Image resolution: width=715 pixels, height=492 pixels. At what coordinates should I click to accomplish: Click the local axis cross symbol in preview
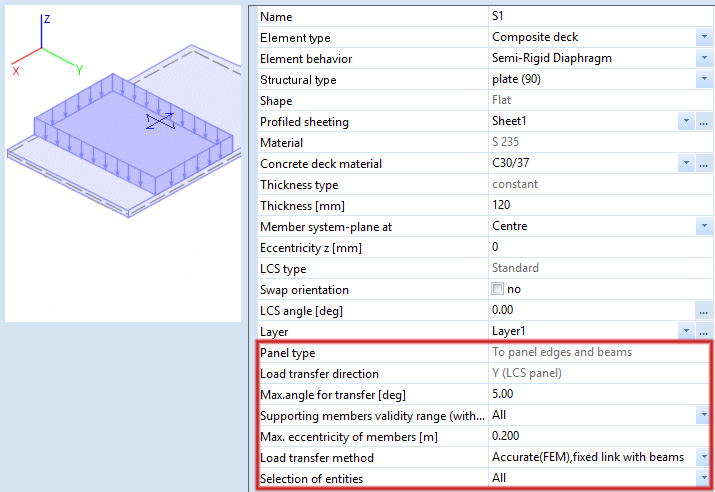(x=160, y=121)
